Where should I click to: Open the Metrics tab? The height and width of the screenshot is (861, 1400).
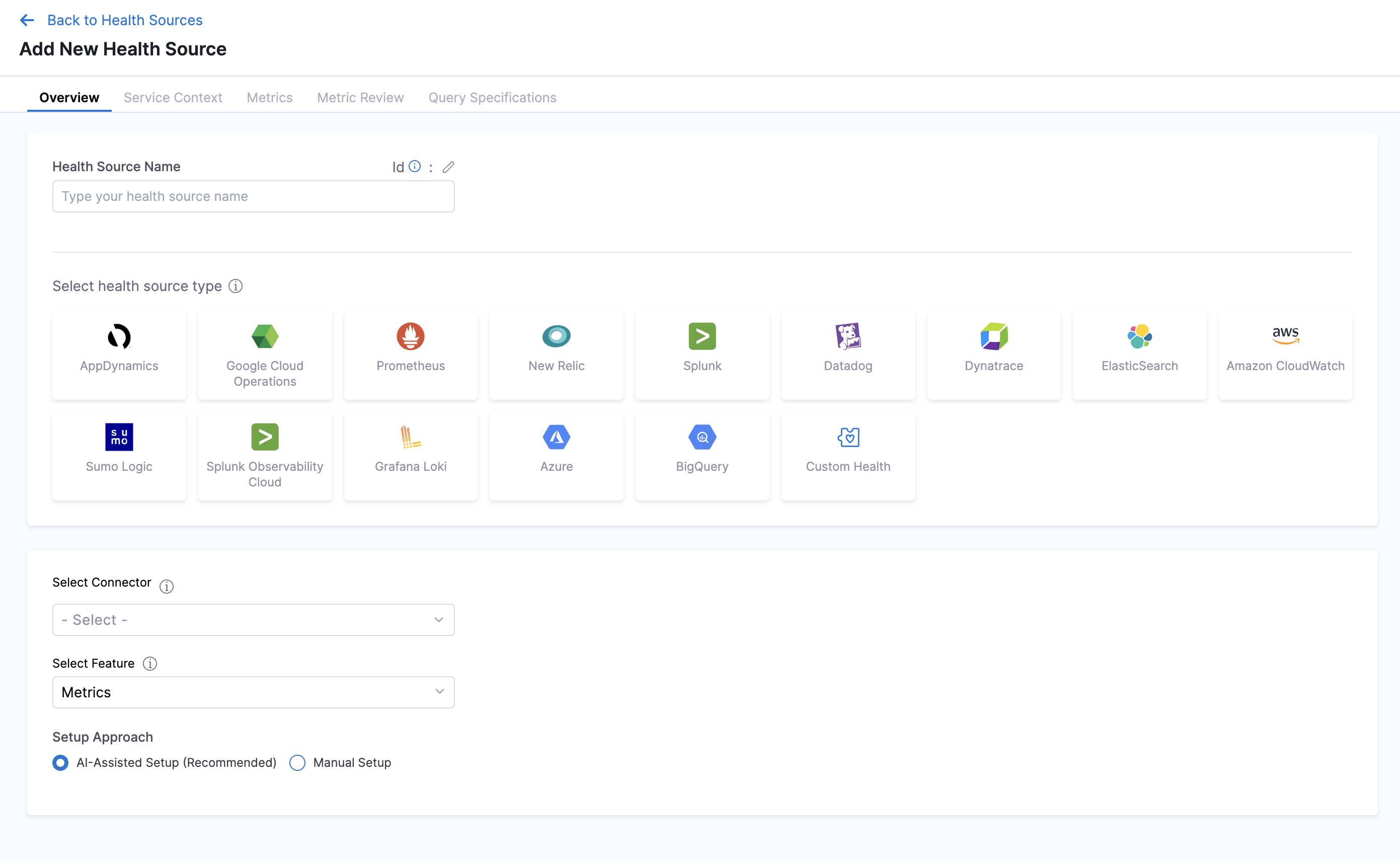pyautogui.click(x=270, y=97)
